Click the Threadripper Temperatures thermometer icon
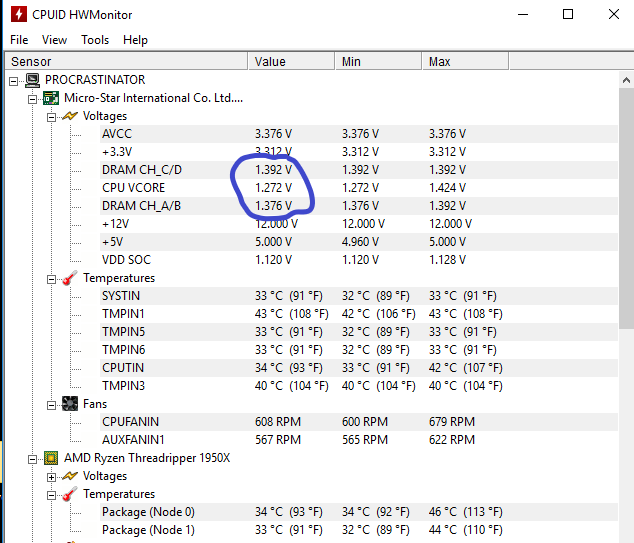The width and height of the screenshot is (634, 543). [x=70, y=494]
